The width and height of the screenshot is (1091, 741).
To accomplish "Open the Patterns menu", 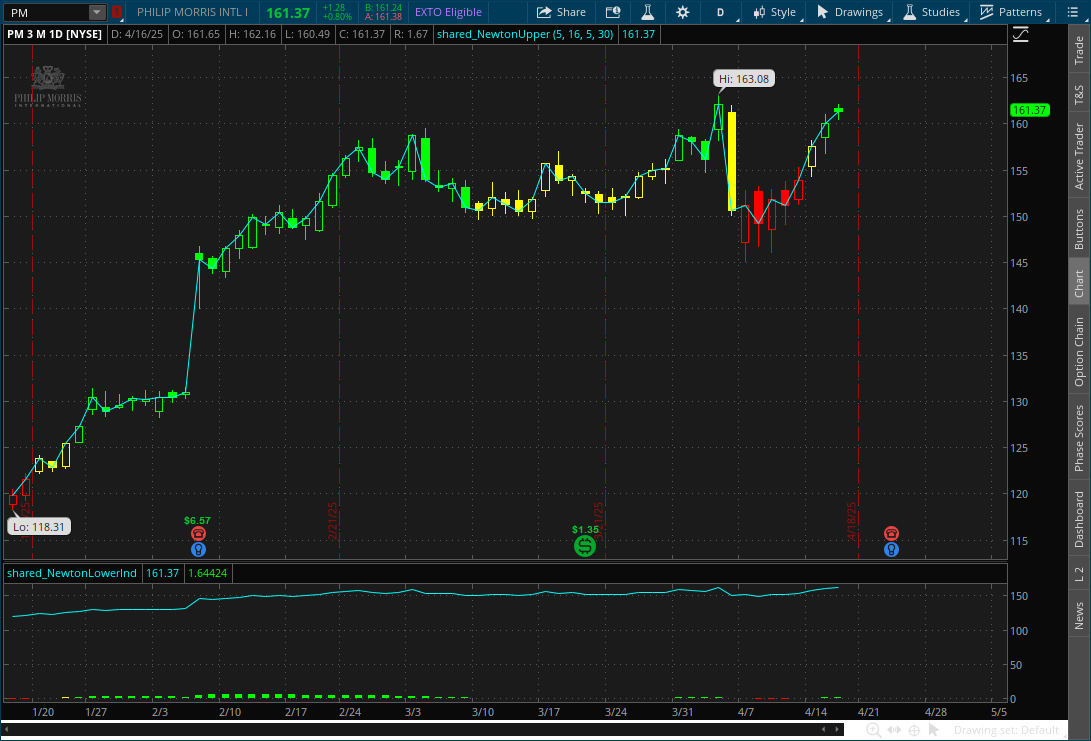I will coord(1011,12).
